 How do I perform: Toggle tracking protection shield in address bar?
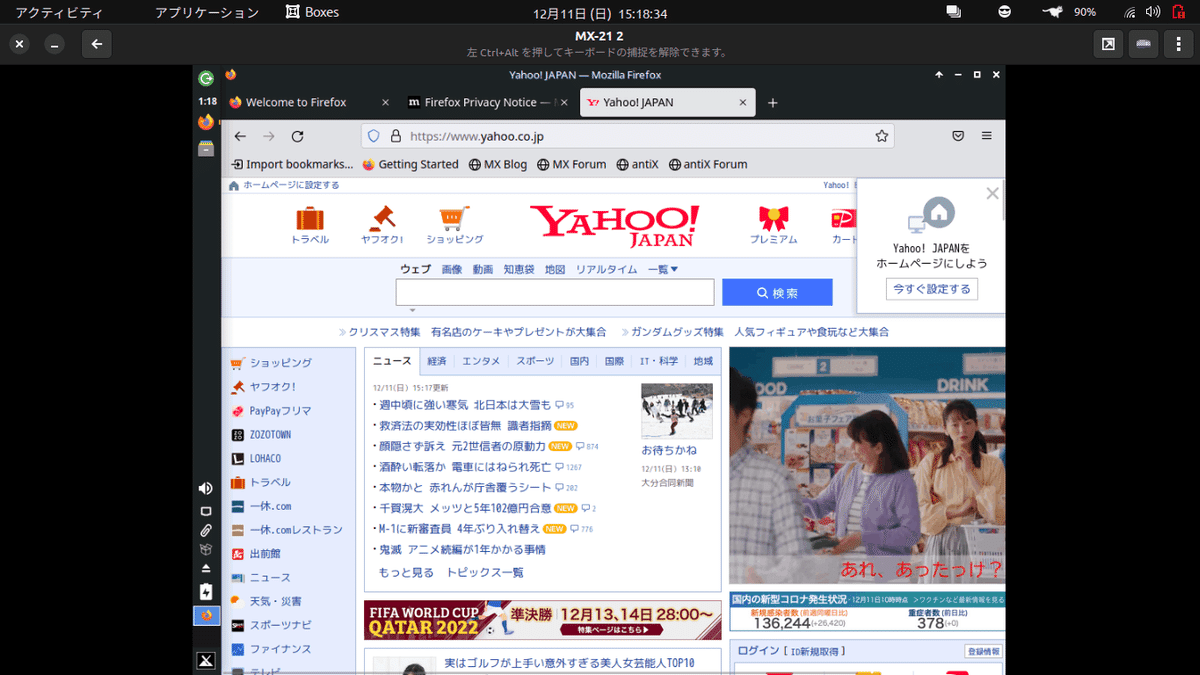pyautogui.click(x=372, y=135)
